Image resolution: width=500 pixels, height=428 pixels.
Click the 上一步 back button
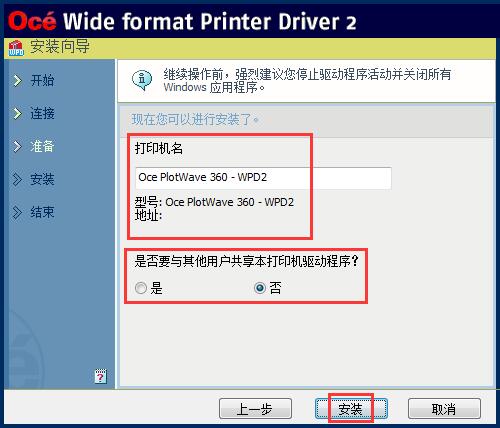(255, 409)
